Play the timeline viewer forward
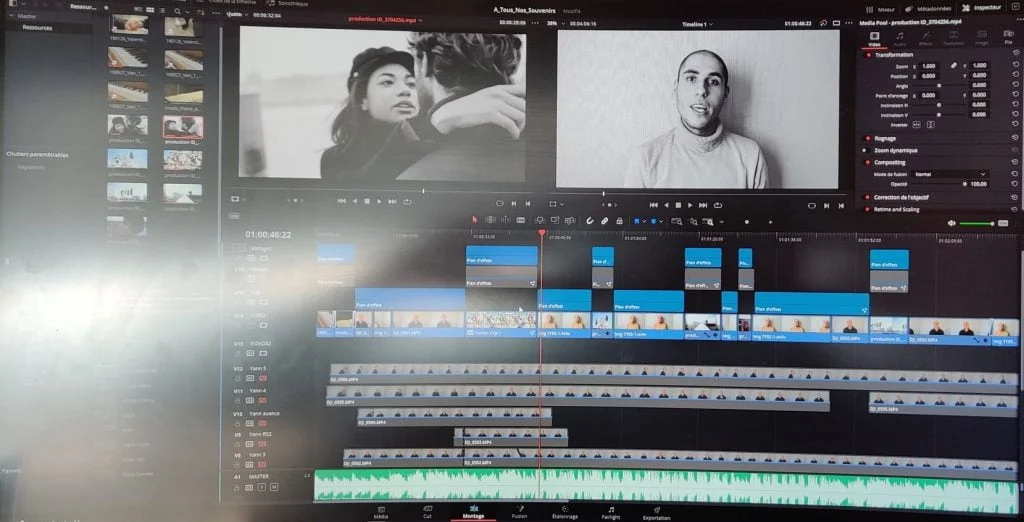 tap(690, 204)
